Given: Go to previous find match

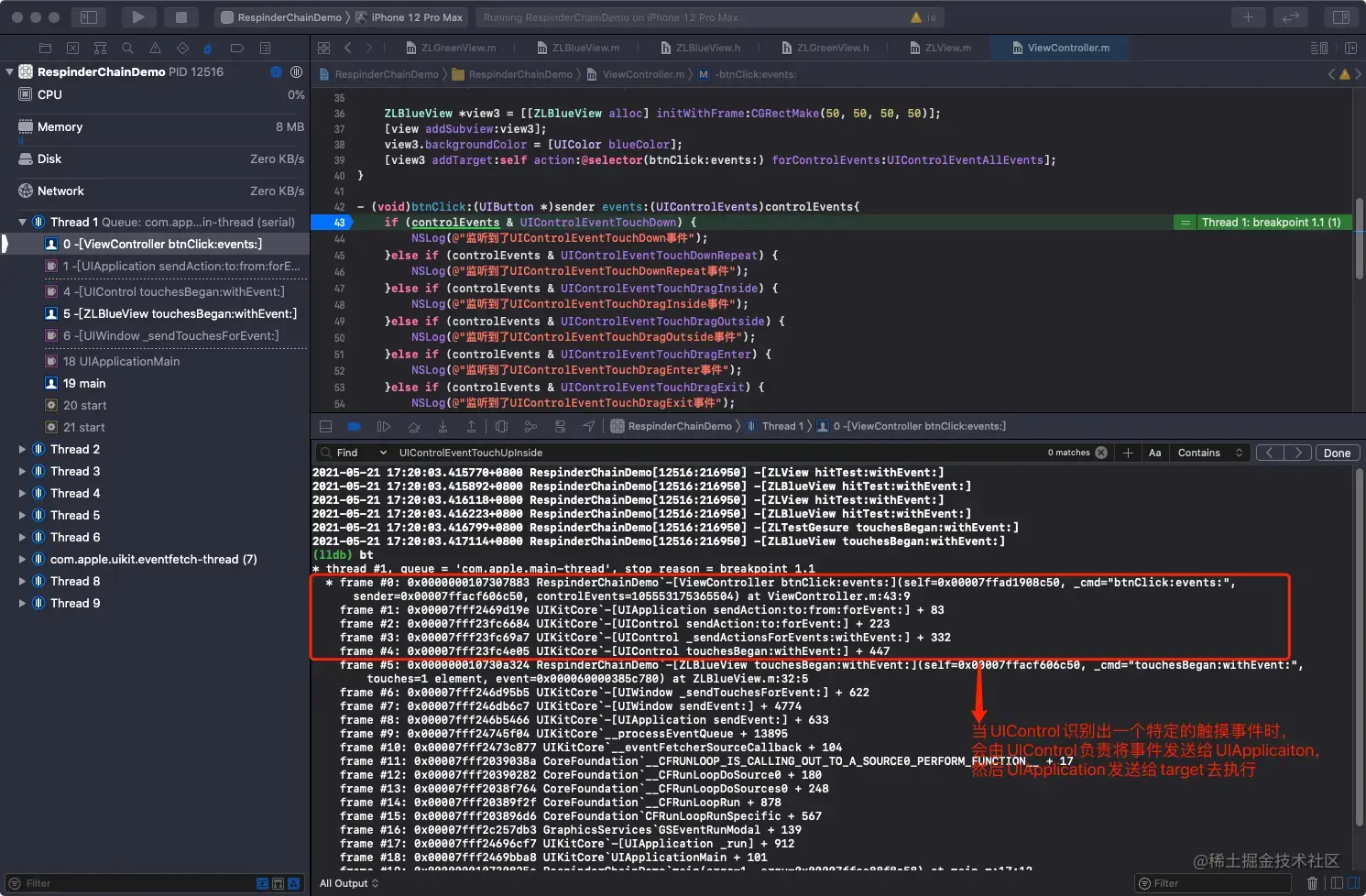Looking at the screenshot, I should click(1270, 453).
